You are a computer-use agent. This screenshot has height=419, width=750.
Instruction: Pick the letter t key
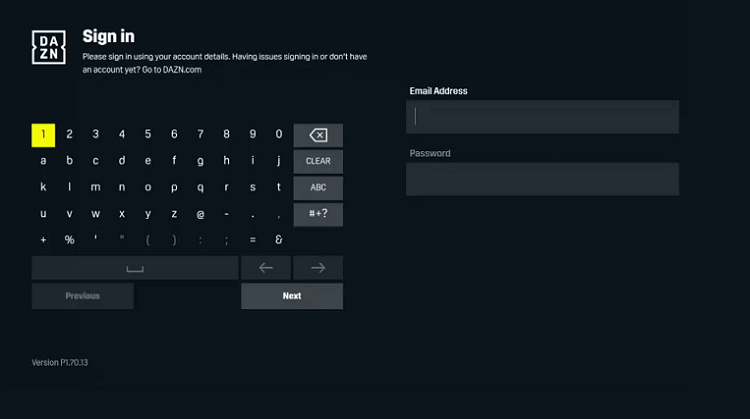279,187
